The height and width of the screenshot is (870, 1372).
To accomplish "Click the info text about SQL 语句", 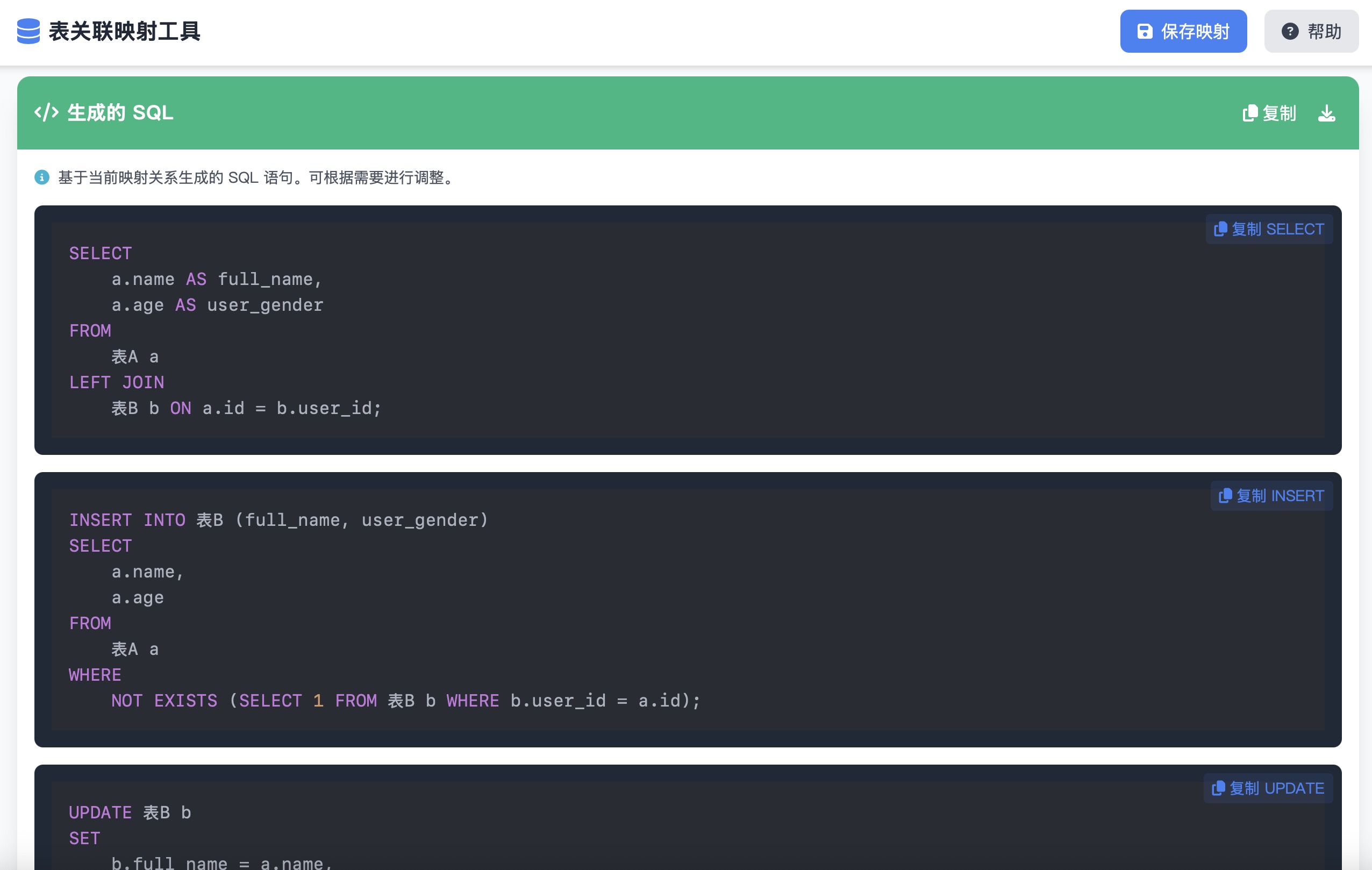I will 256,178.
